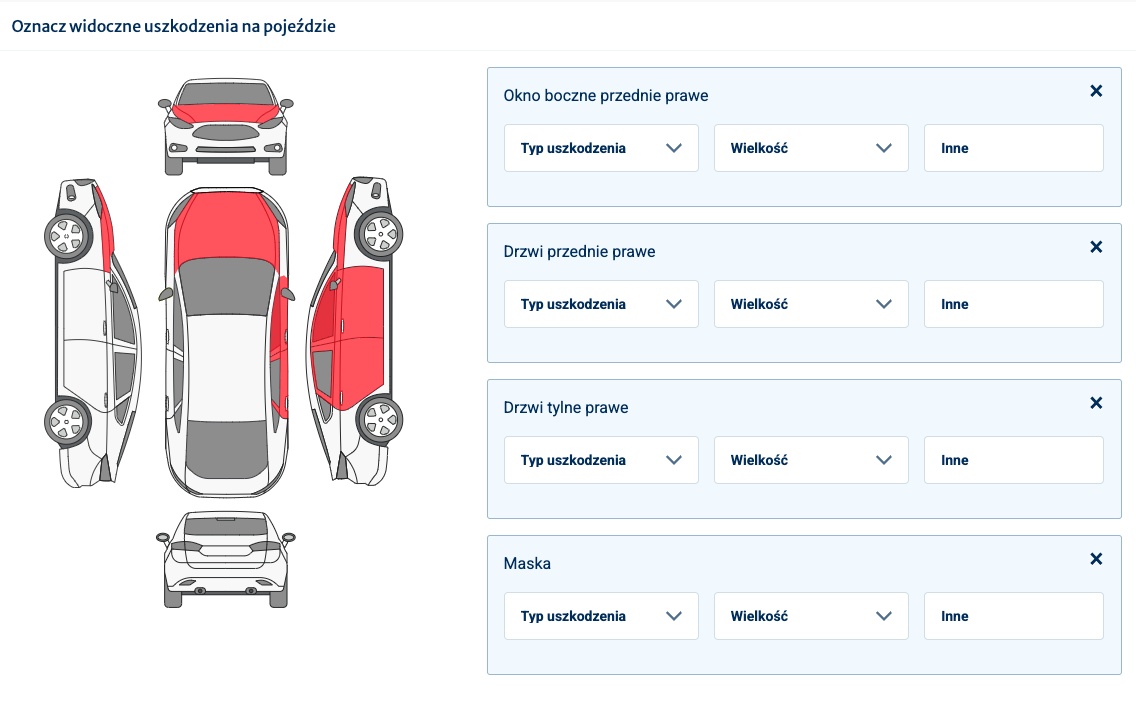Remove the Drzwi tylne prawe damage card
This screenshot has height=704, width=1136.
click(x=1096, y=403)
